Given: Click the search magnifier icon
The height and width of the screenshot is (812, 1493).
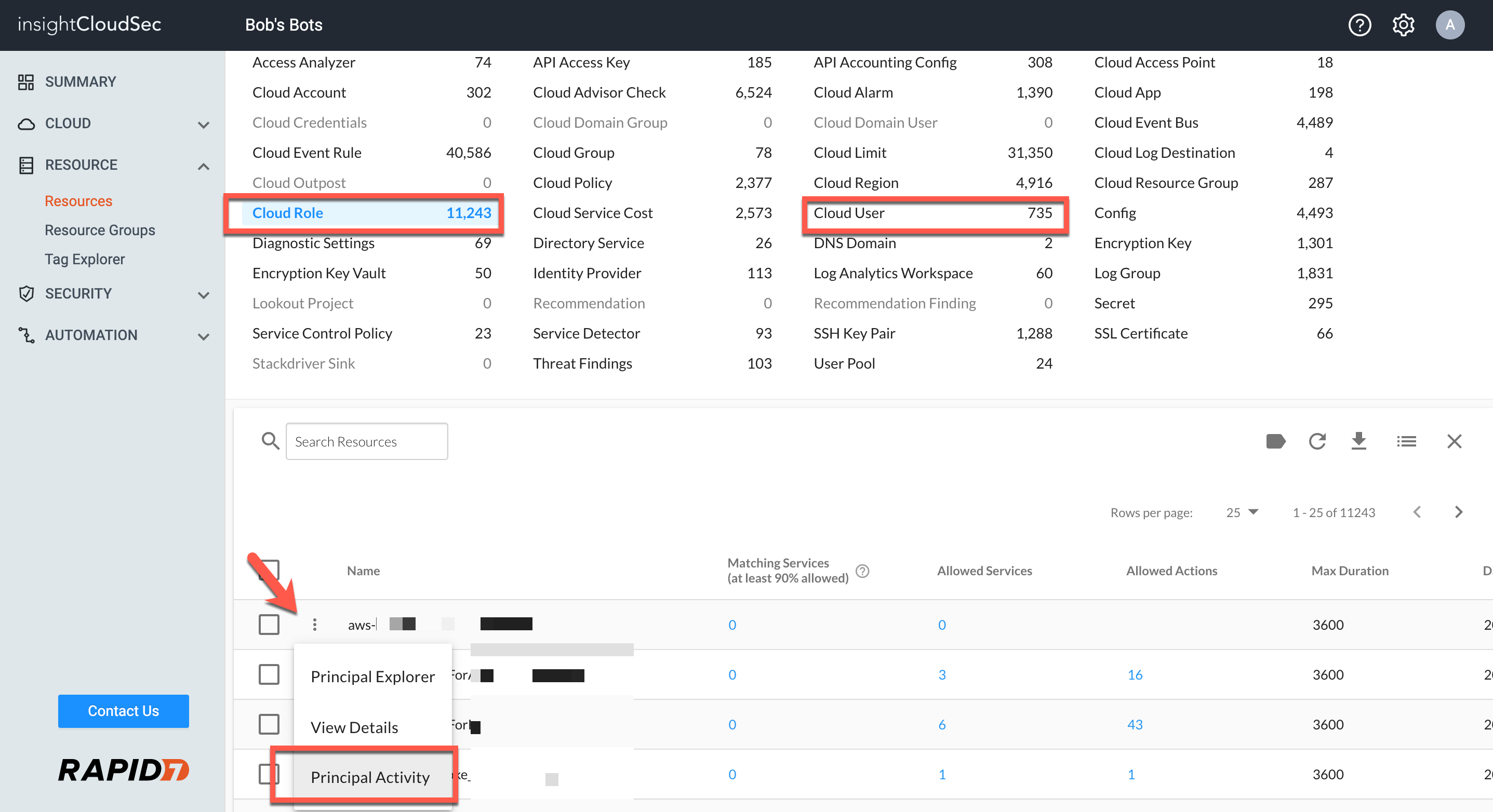Looking at the screenshot, I should pyautogui.click(x=270, y=441).
